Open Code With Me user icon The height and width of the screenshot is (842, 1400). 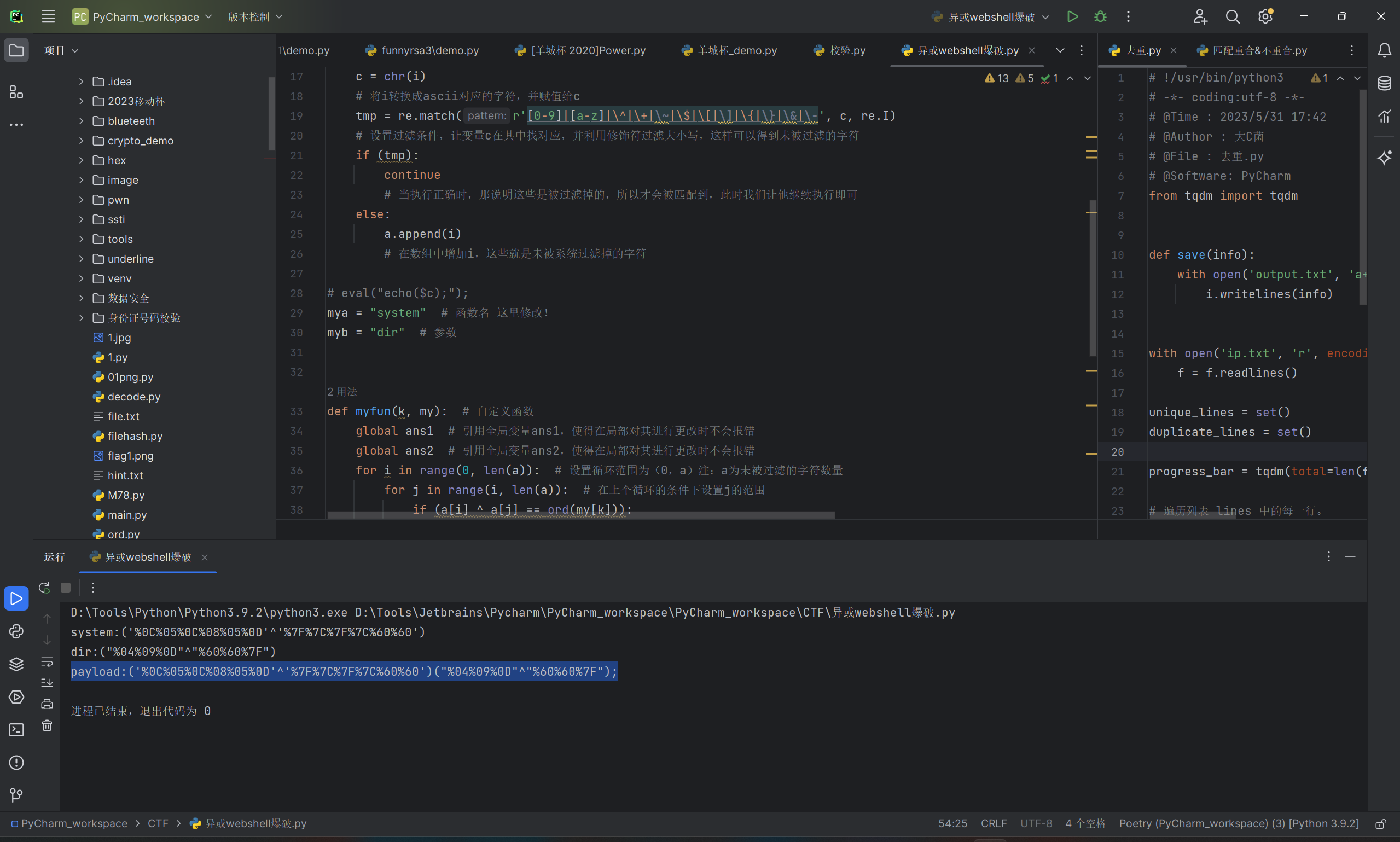(x=1199, y=16)
